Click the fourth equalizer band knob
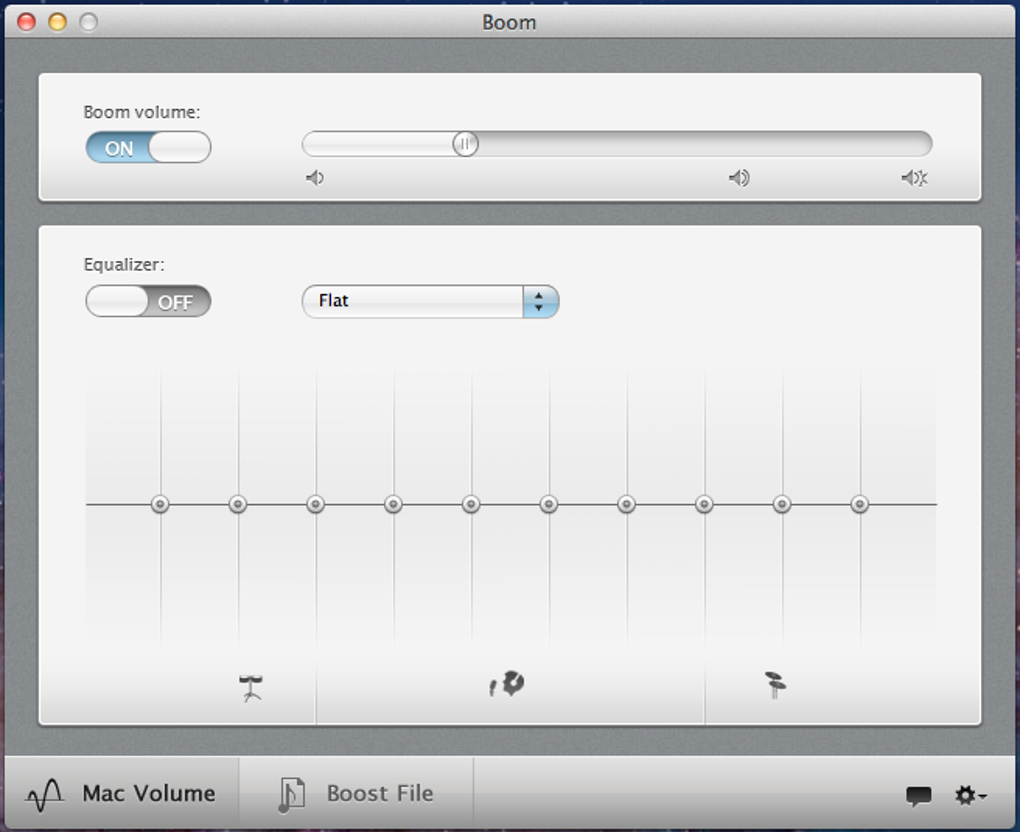1020x832 pixels. [394, 504]
